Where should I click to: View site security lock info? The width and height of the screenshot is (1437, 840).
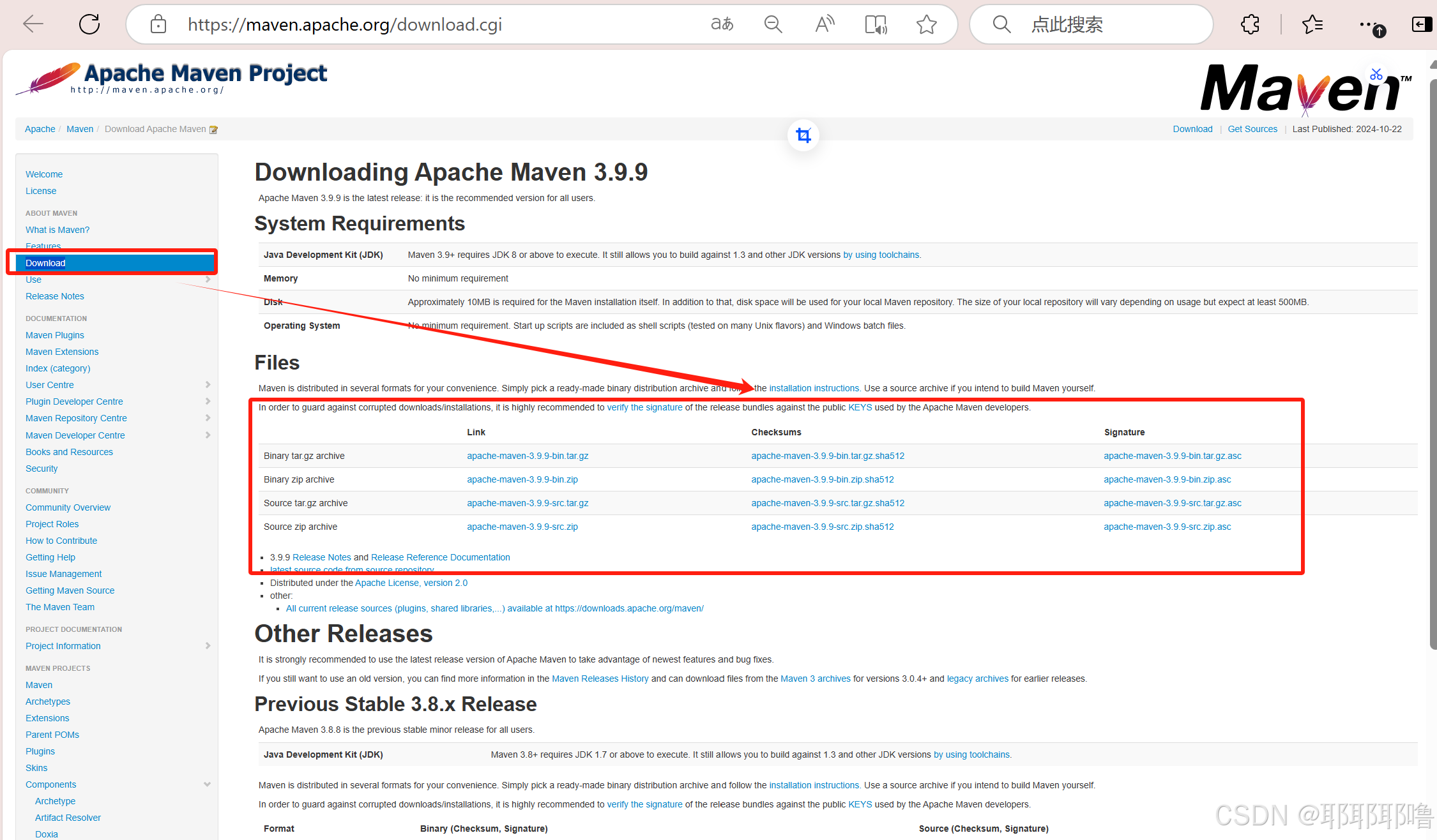[158, 24]
